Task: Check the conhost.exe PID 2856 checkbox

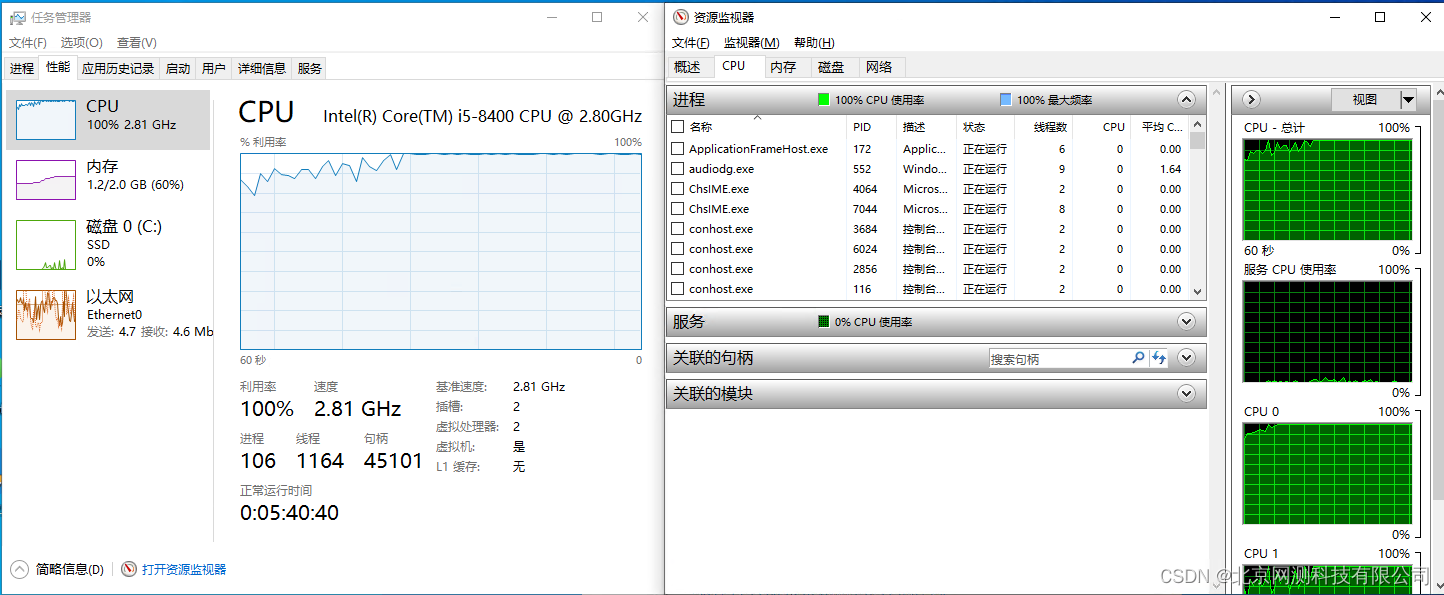Action: (x=678, y=269)
